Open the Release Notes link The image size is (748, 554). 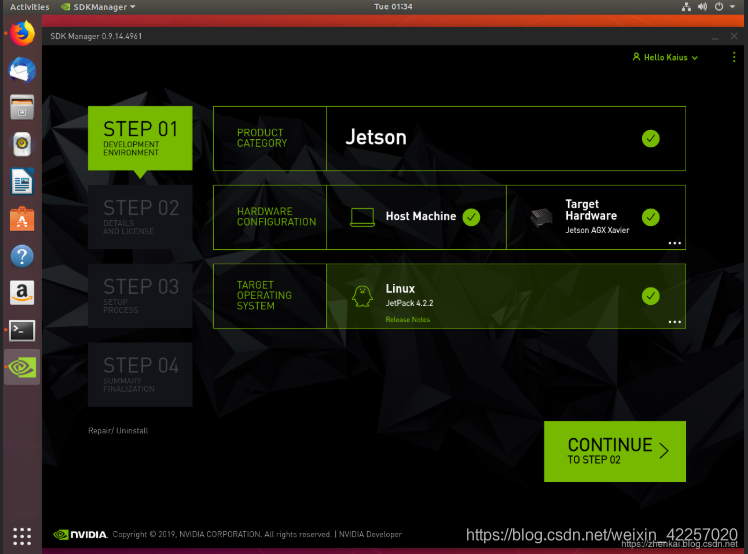[x=408, y=319]
